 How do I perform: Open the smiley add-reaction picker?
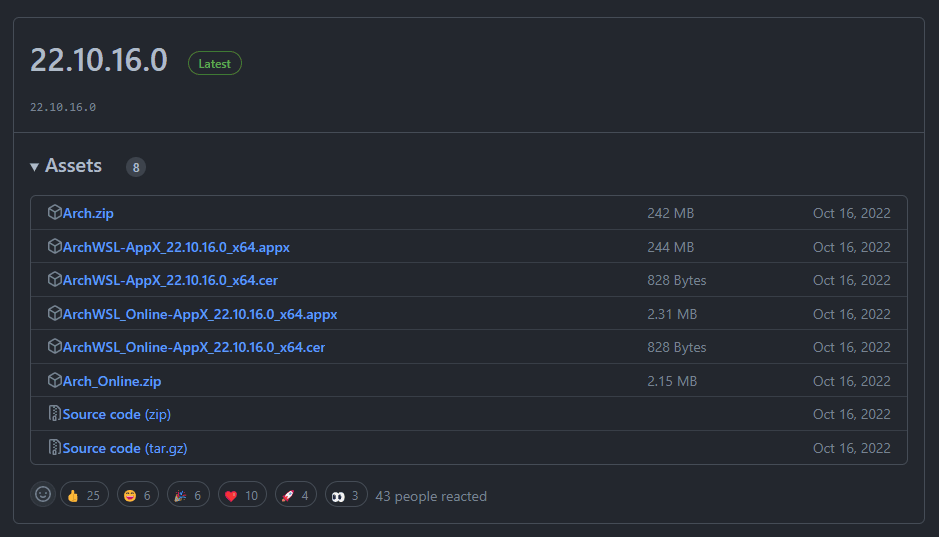coord(43,495)
